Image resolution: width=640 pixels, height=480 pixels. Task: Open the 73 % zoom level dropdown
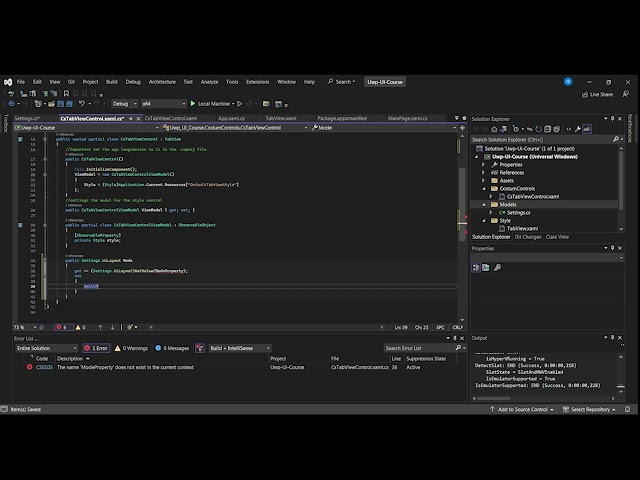25,327
